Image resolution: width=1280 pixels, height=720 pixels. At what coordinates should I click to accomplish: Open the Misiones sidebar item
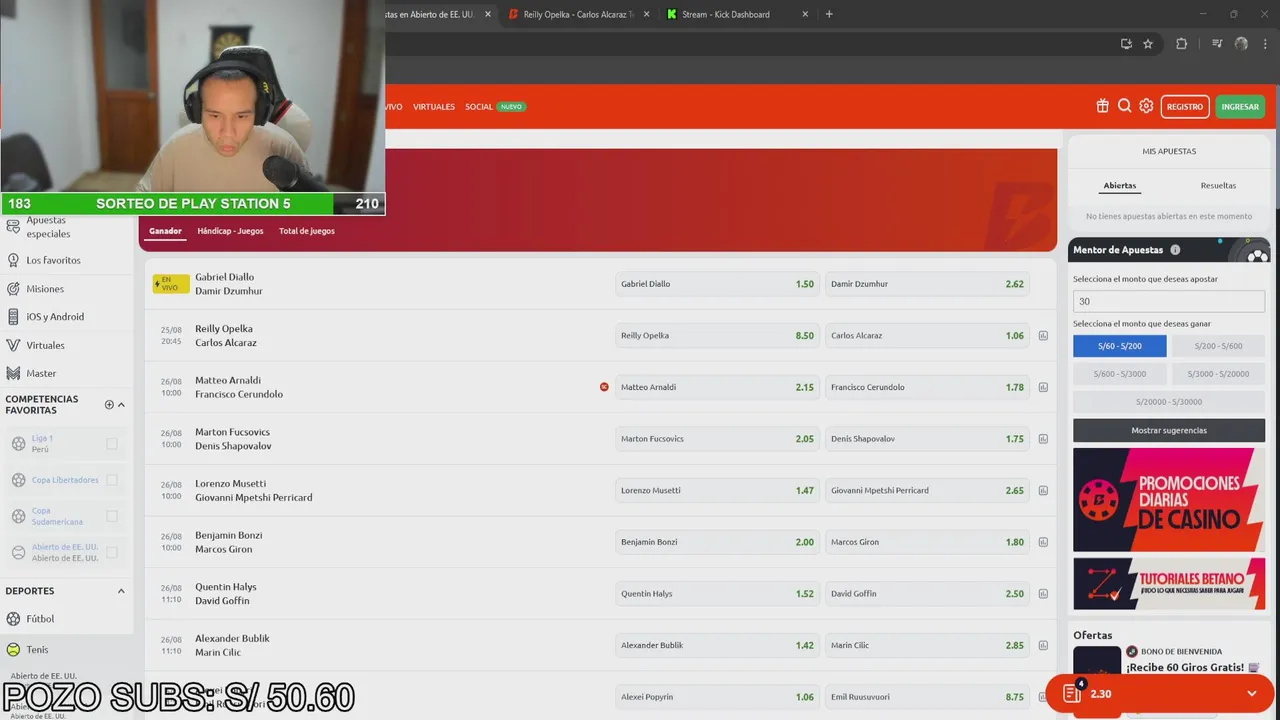[x=45, y=289]
